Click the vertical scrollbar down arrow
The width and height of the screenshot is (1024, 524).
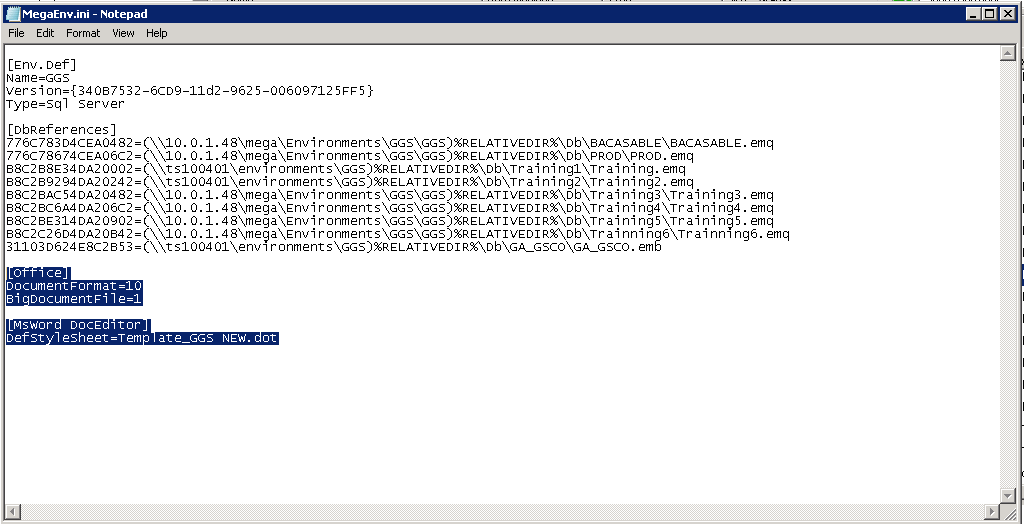[1008, 496]
